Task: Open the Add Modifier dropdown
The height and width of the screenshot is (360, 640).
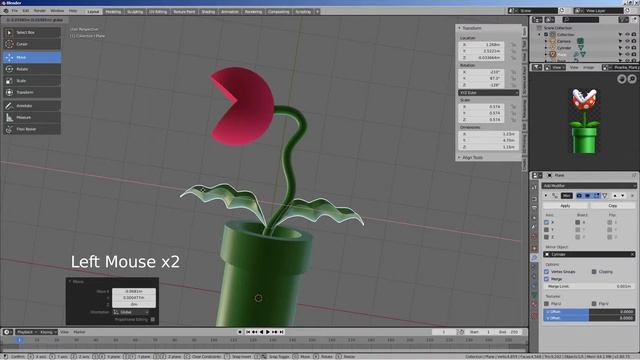Action: coord(589,186)
